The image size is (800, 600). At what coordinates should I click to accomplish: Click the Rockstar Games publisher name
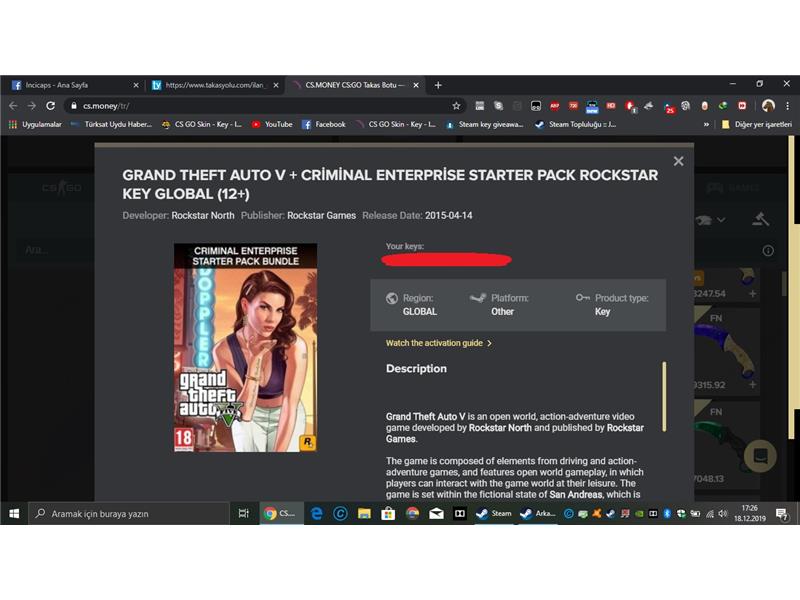[x=321, y=215]
